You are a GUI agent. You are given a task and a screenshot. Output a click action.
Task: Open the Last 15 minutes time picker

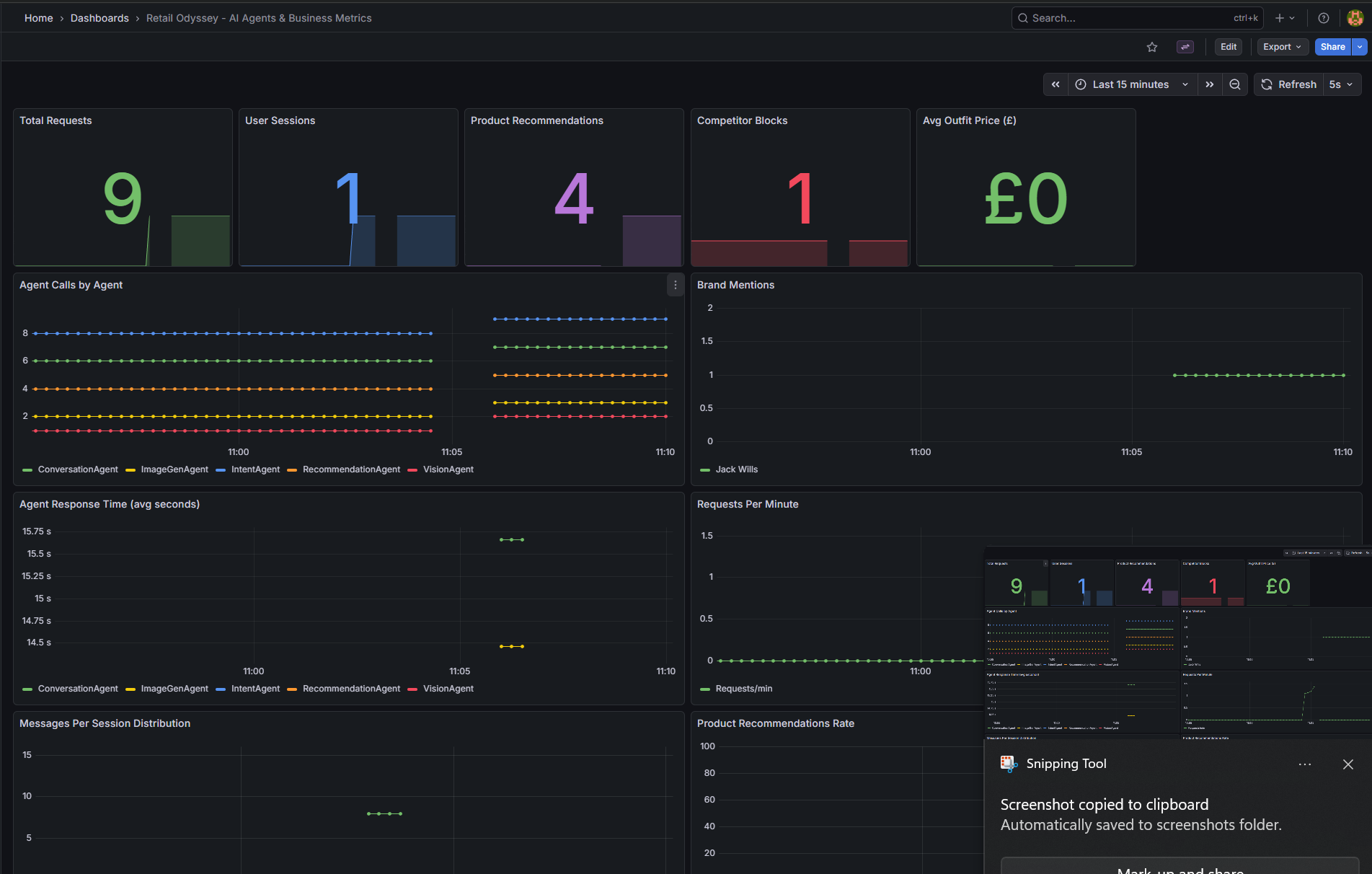coord(1131,84)
